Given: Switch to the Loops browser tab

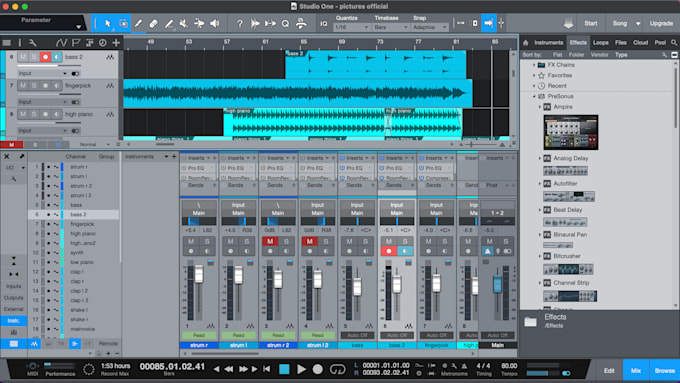Looking at the screenshot, I should [601, 43].
